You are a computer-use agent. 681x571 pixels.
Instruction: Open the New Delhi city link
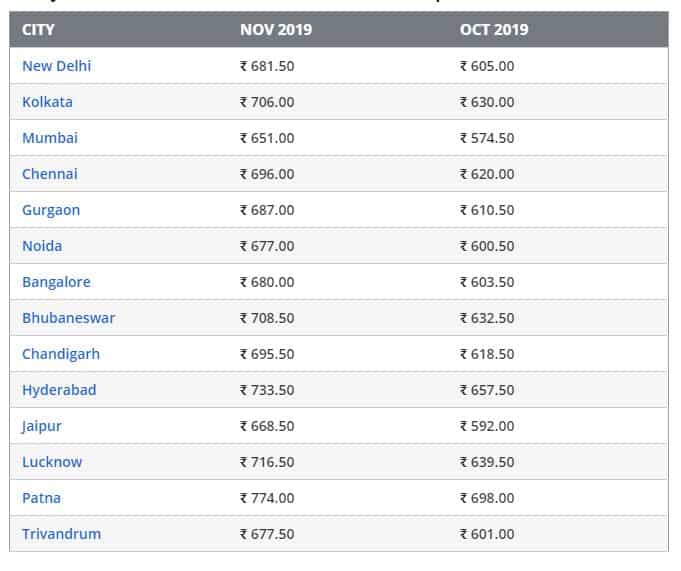pos(56,66)
